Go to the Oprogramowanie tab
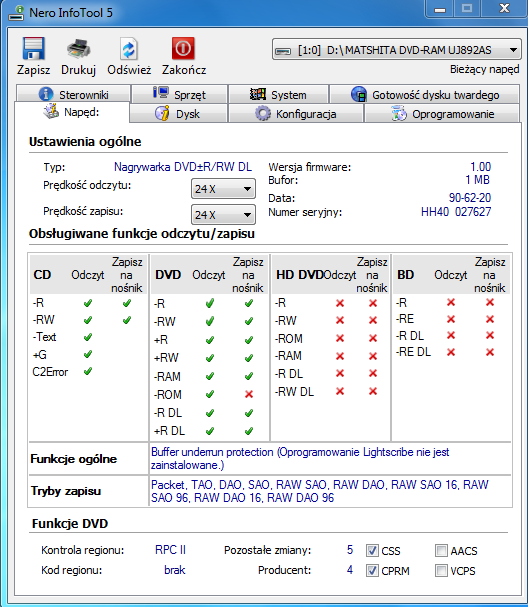Screen dimensions: 528x607 [442, 113]
